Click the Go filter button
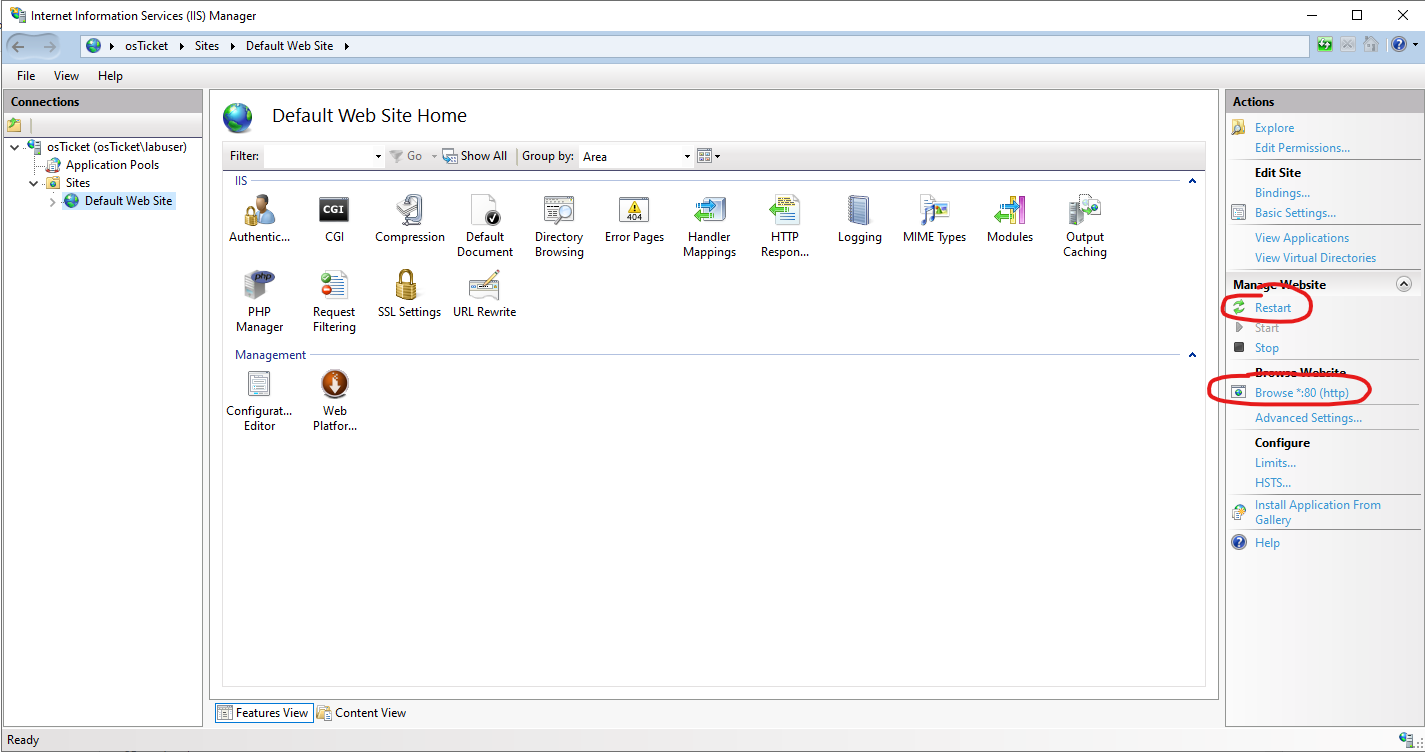Image resolution: width=1425 pixels, height=752 pixels. [x=406, y=156]
